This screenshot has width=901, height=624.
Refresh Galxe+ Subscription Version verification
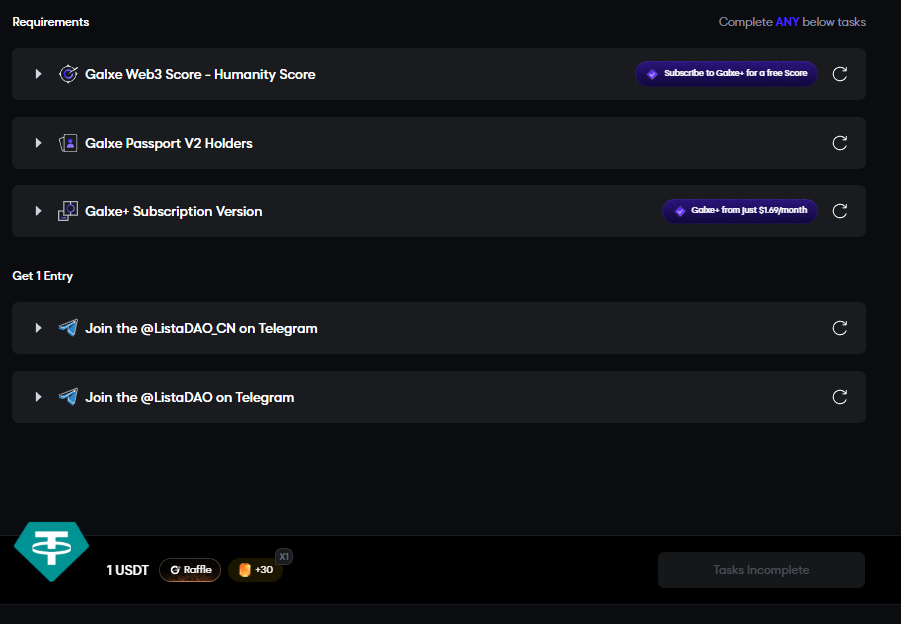[840, 211]
